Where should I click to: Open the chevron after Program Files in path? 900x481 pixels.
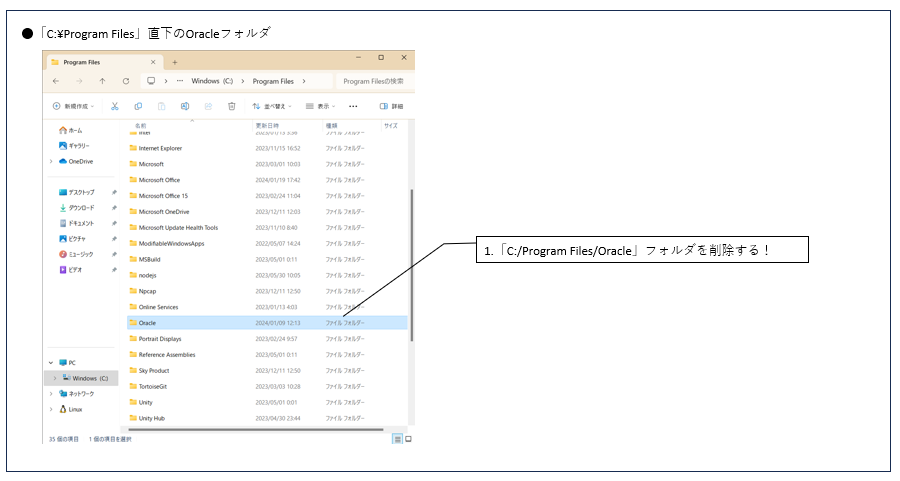pyautogui.click(x=304, y=82)
